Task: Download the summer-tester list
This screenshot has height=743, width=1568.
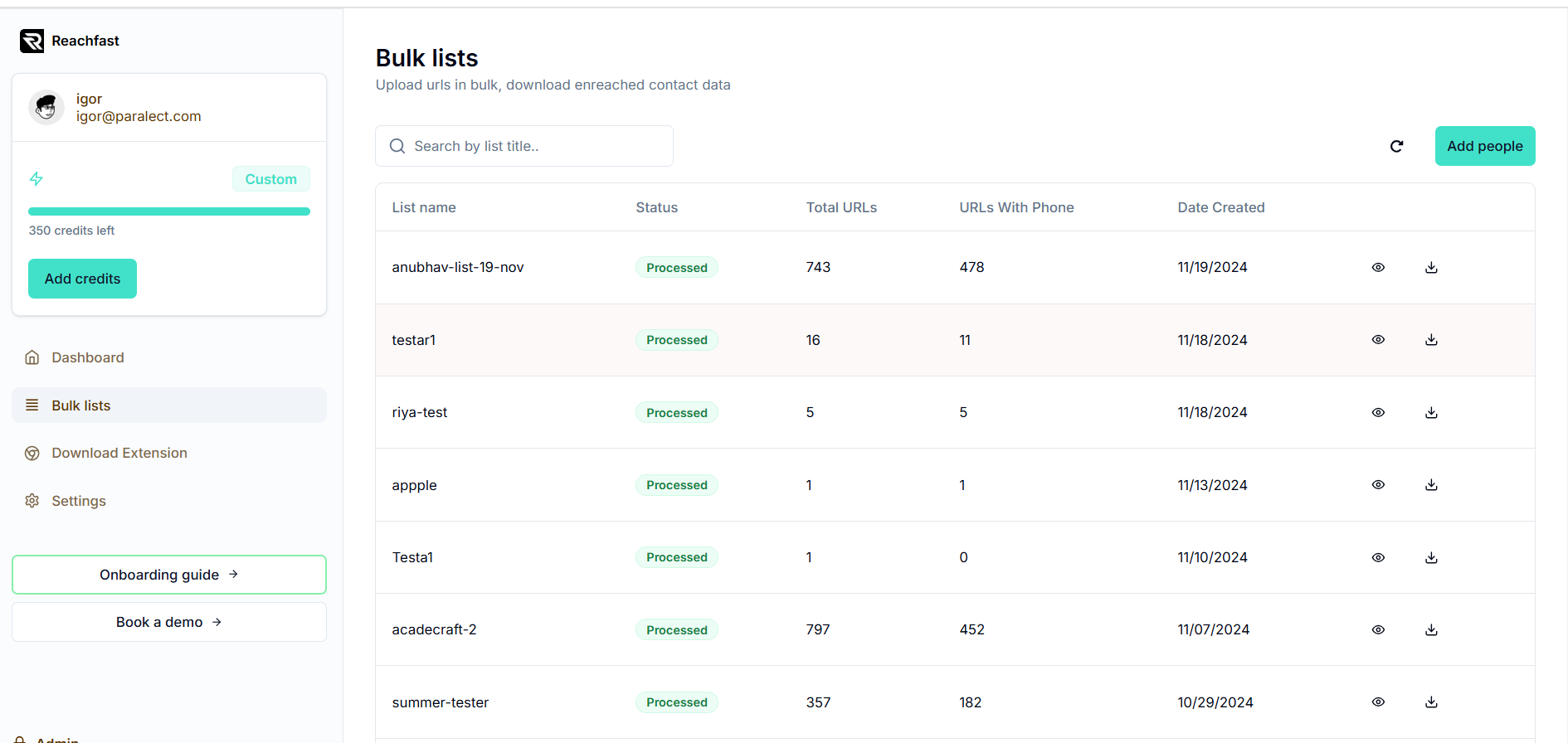Action: [1431, 702]
